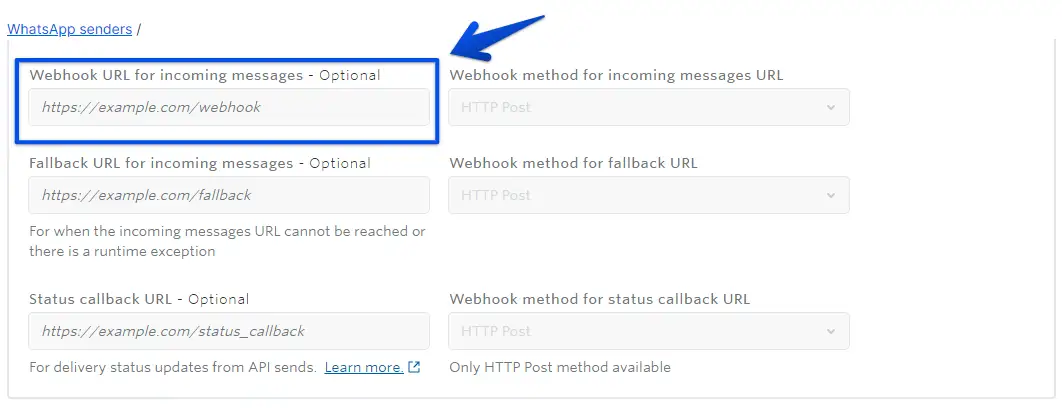Click the "Only HTTP Post method available" note
Viewport: 1062px width, 408px height.
pos(560,367)
